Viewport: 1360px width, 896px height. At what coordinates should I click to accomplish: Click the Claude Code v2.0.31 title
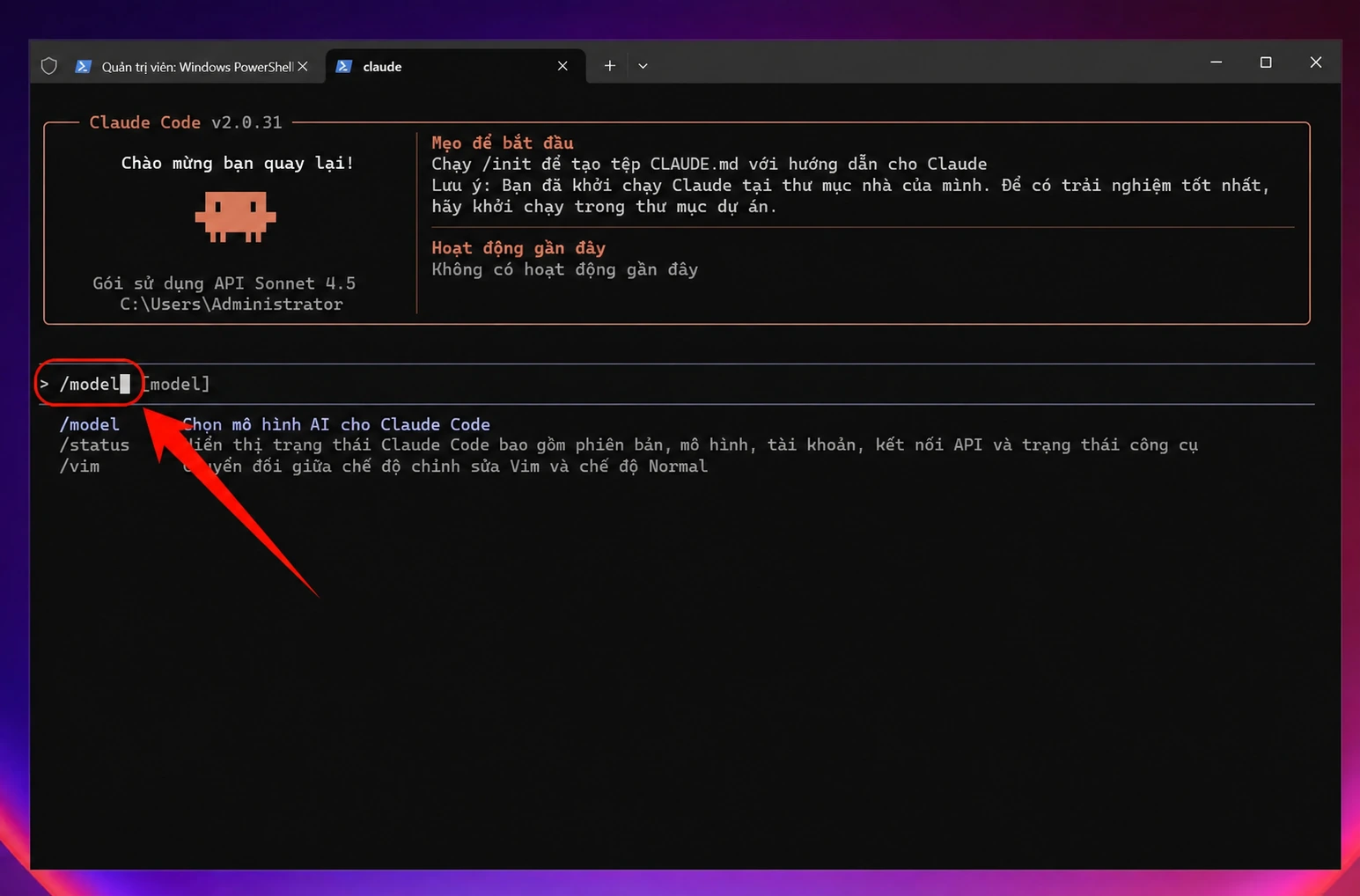(x=186, y=122)
